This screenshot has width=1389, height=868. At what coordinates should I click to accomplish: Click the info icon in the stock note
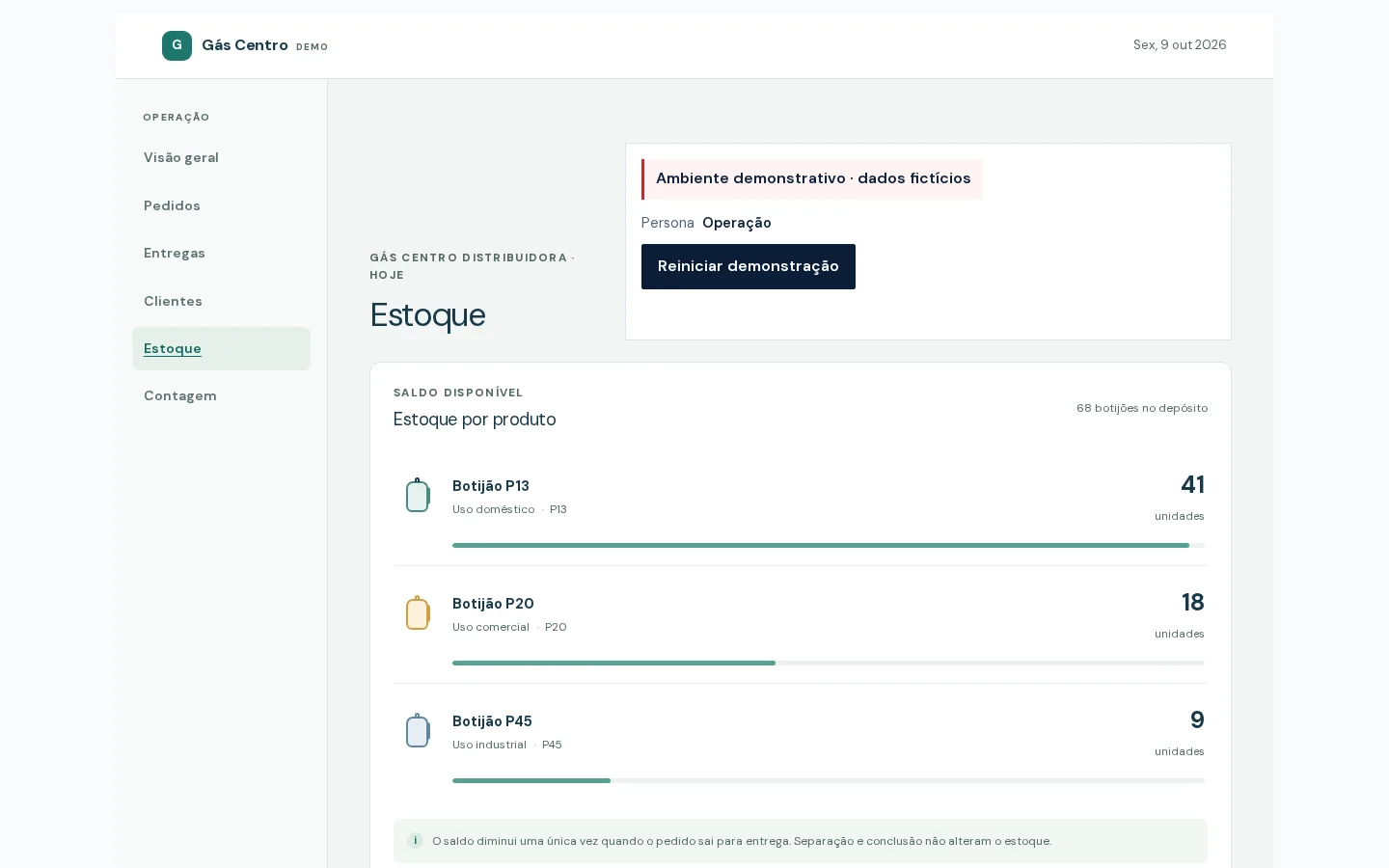(x=415, y=841)
